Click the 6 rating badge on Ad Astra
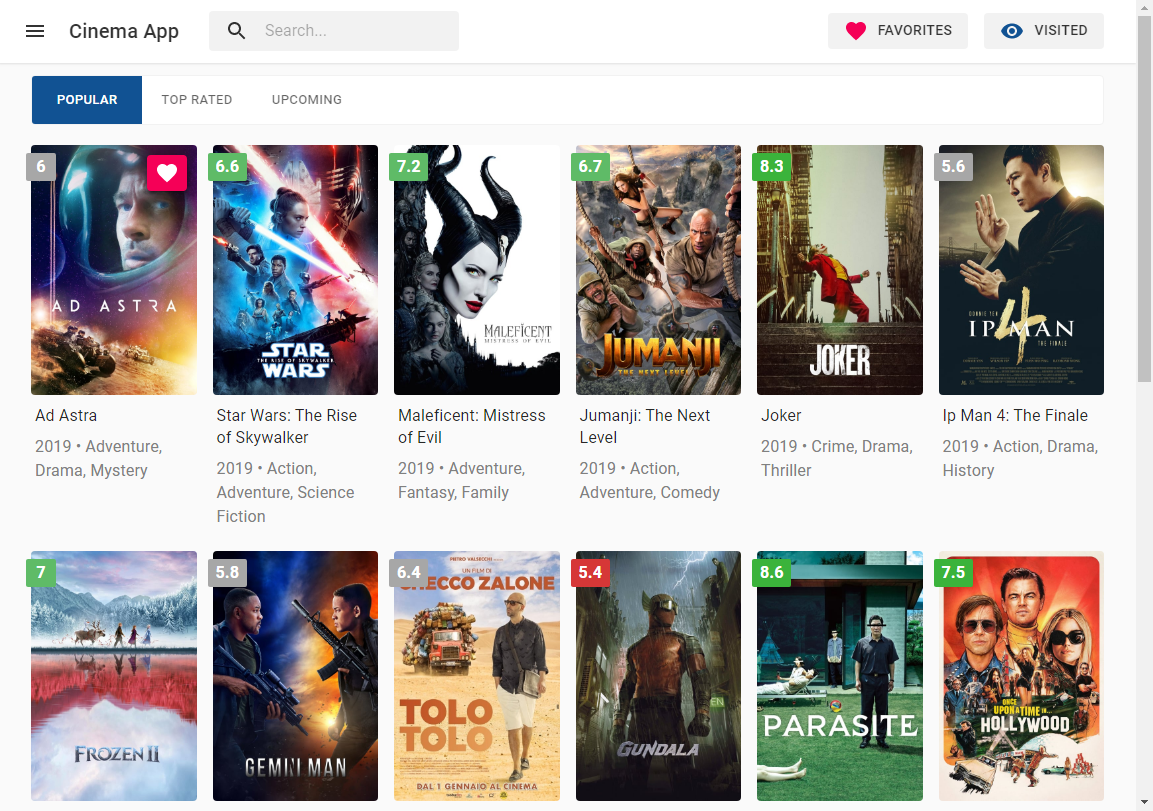Screen dimensions: 1153x811 point(41,166)
